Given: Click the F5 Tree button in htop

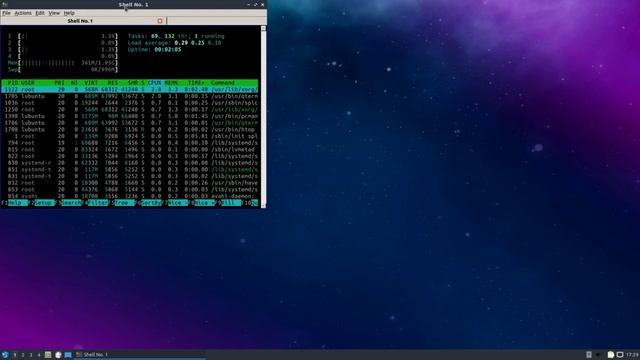Looking at the screenshot, I should [122, 203].
